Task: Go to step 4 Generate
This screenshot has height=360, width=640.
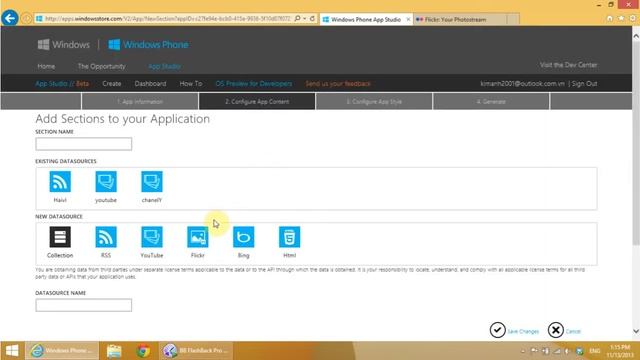Action: click(x=491, y=101)
